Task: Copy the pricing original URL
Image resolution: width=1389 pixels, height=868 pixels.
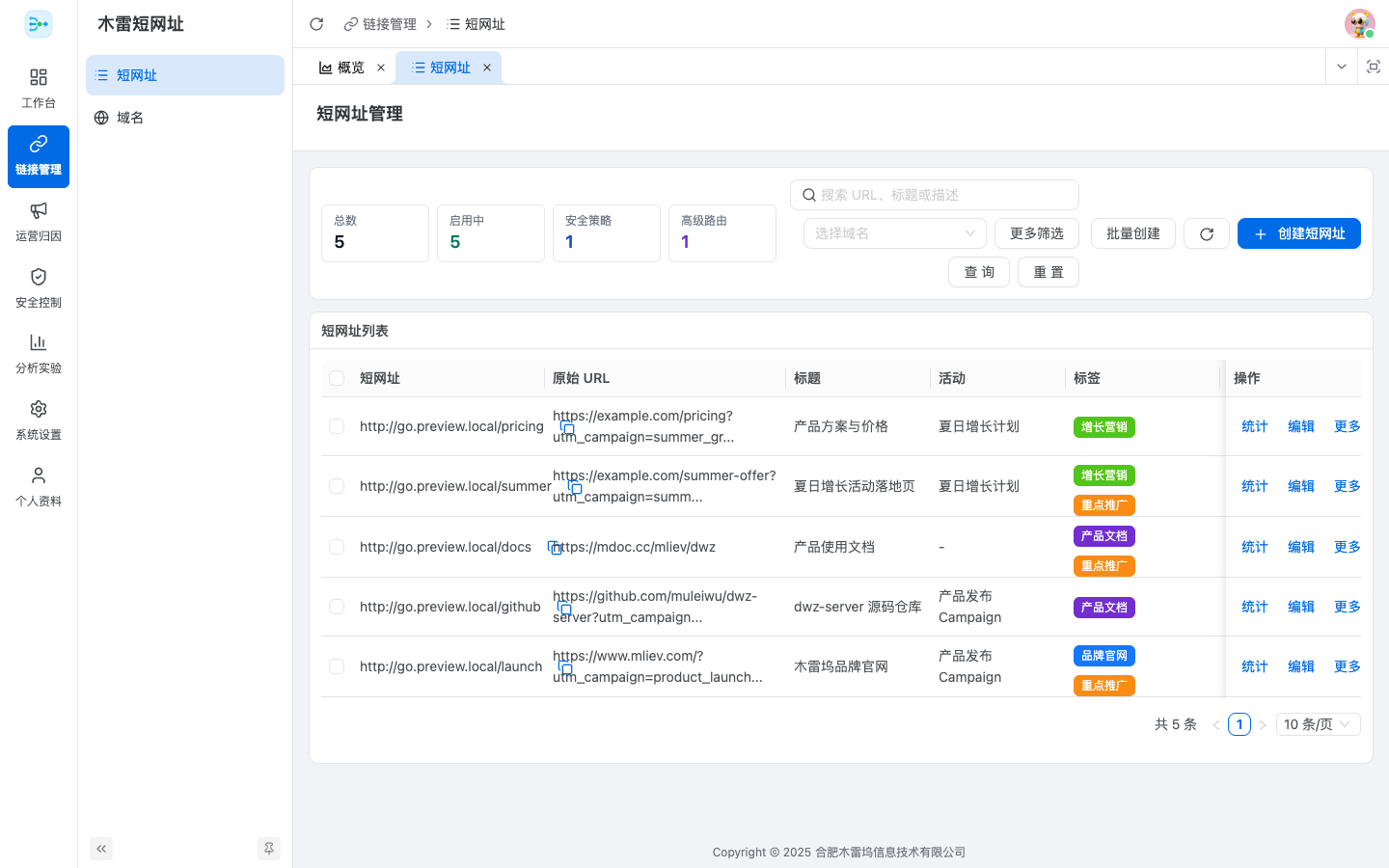Action: [x=567, y=427]
